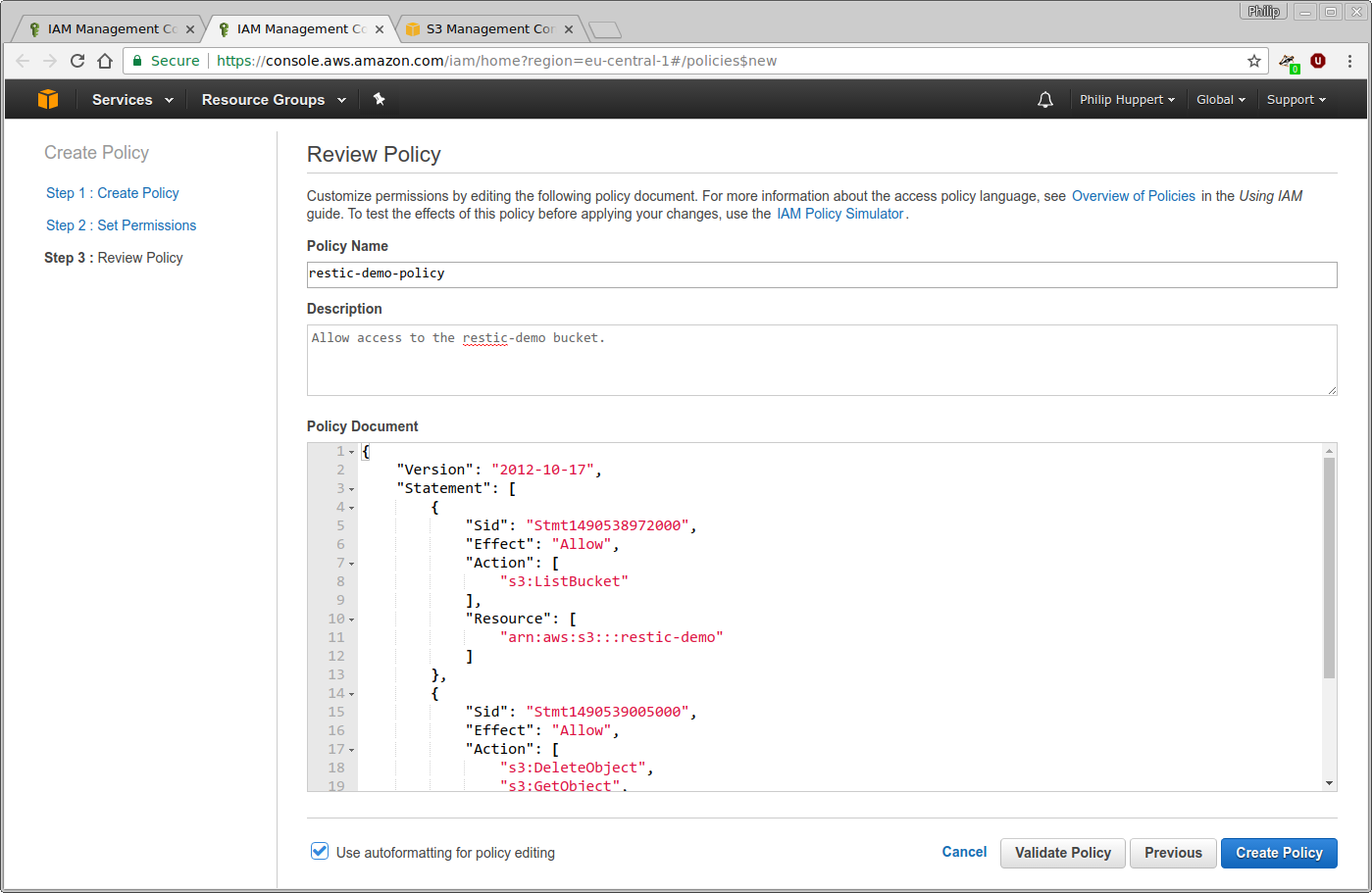The height and width of the screenshot is (893, 1372).
Task: Collapse the Statement array at line 3
Action: (352, 489)
